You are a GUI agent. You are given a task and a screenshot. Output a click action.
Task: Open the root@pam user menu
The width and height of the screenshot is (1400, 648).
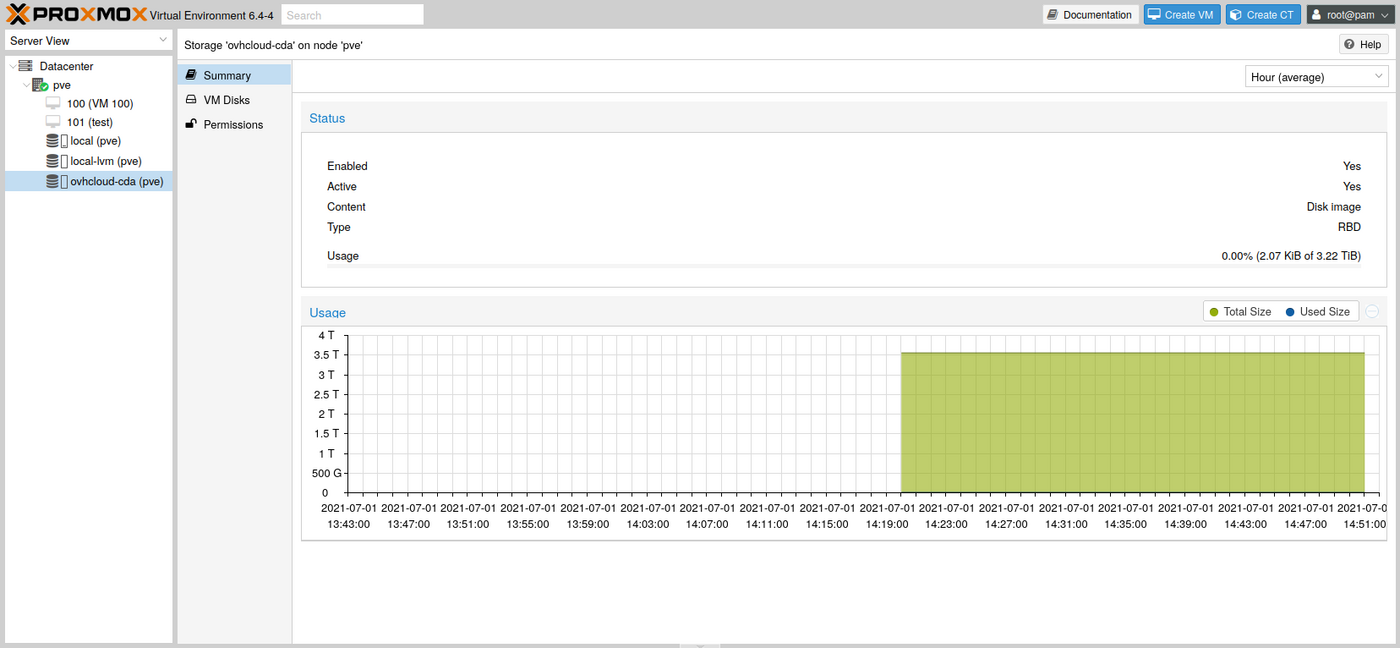pos(1348,15)
